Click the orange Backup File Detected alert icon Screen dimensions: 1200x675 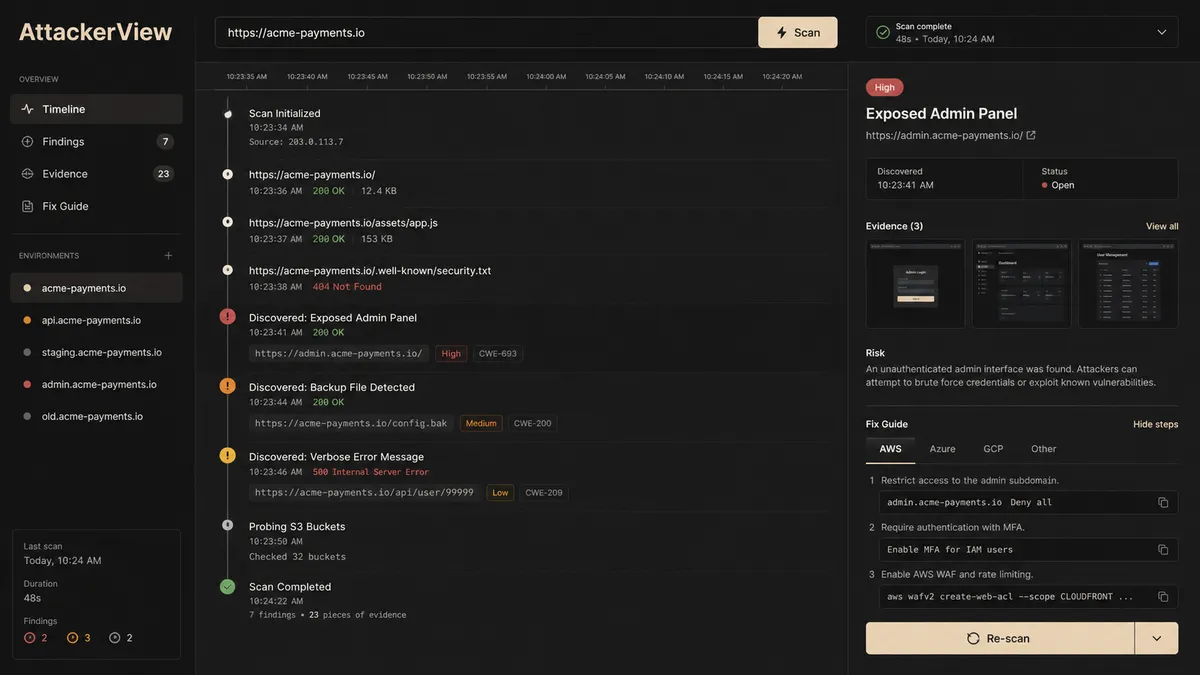tap(227, 386)
